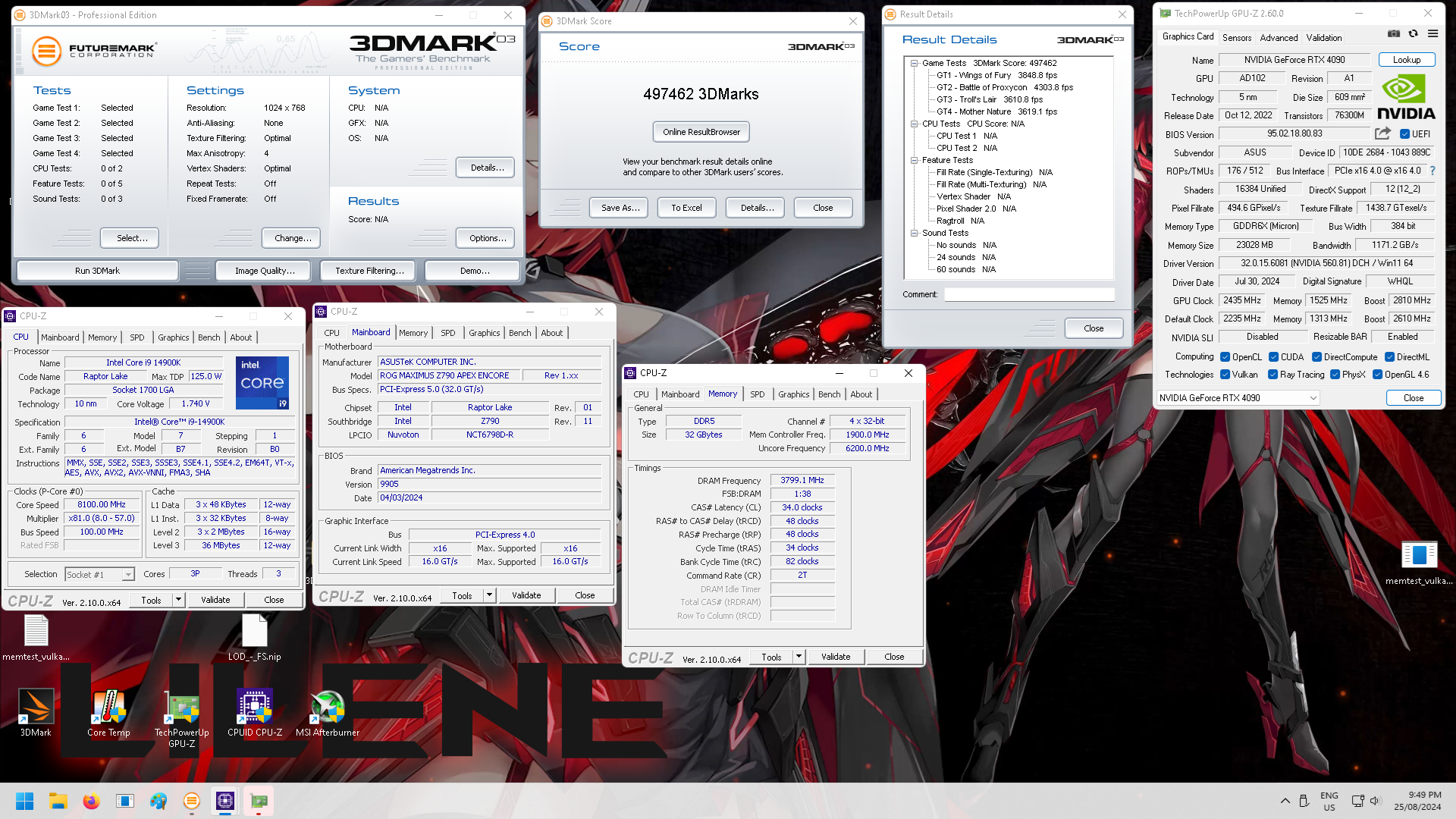Open Tools dropdown arrow in CPU-Z Memory window

(x=799, y=657)
